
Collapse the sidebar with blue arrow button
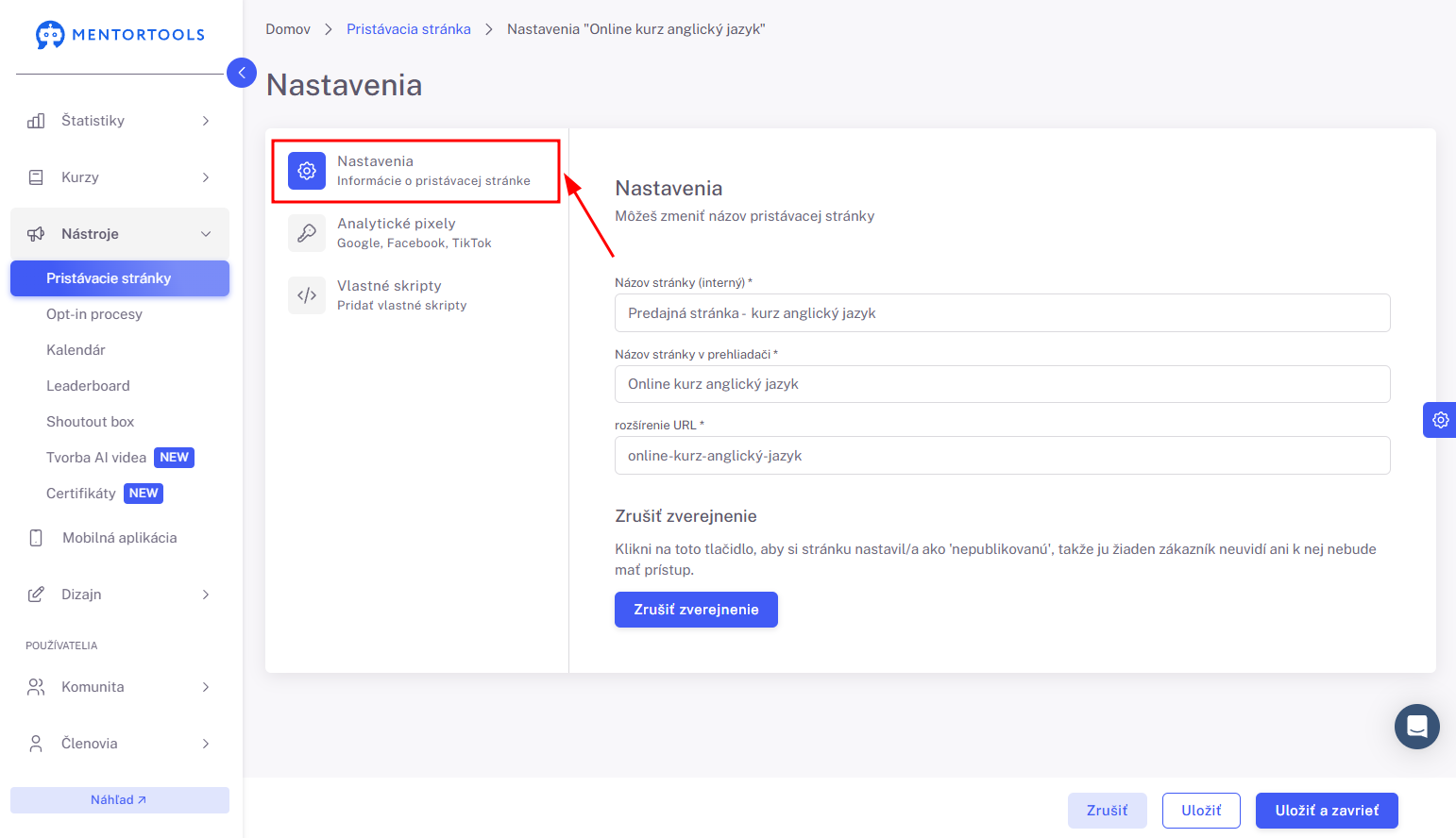pos(242,73)
